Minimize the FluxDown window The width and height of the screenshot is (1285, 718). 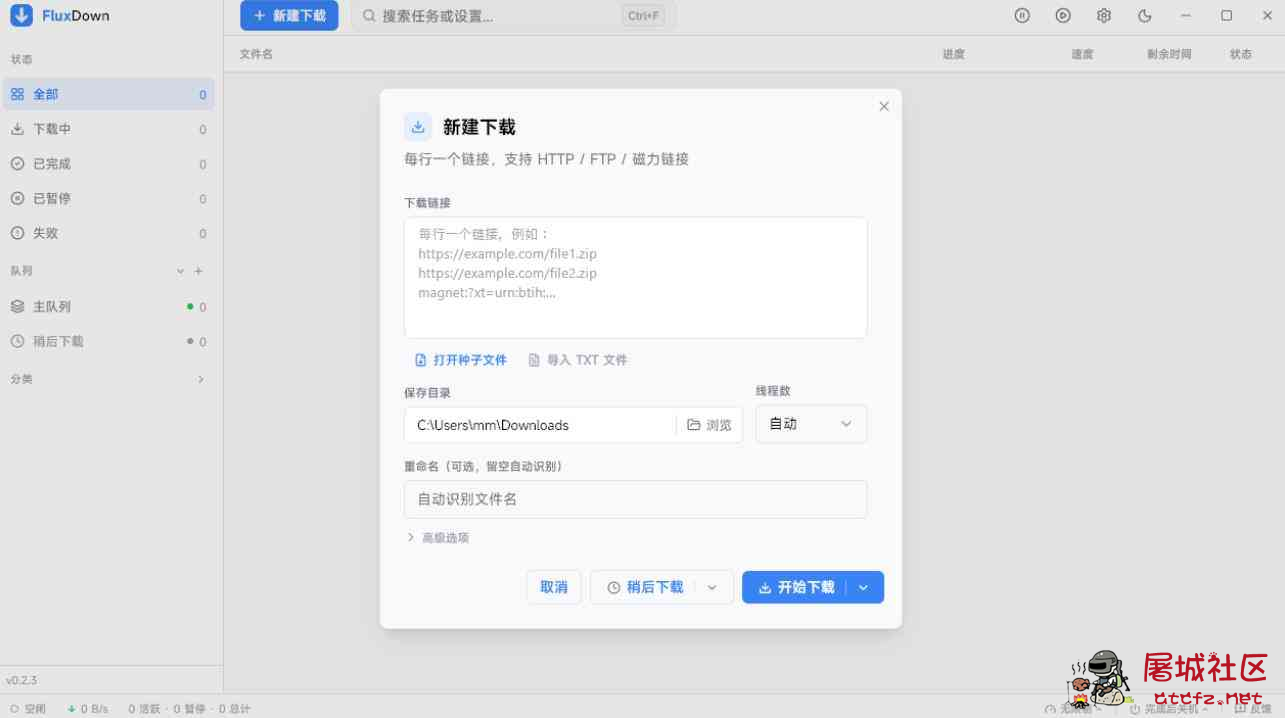(x=1186, y=15)
